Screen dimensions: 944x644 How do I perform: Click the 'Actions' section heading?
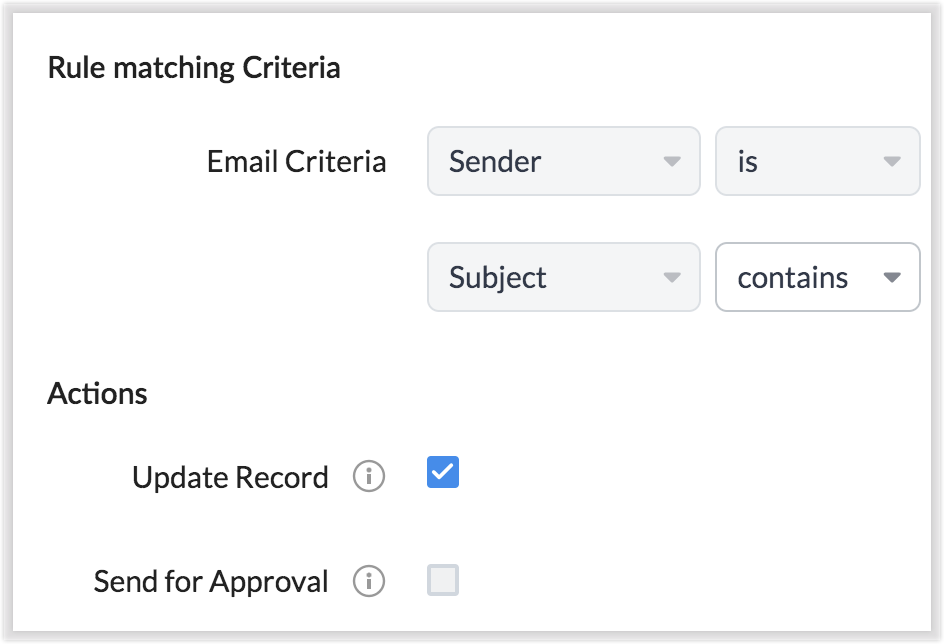[97, 394]
